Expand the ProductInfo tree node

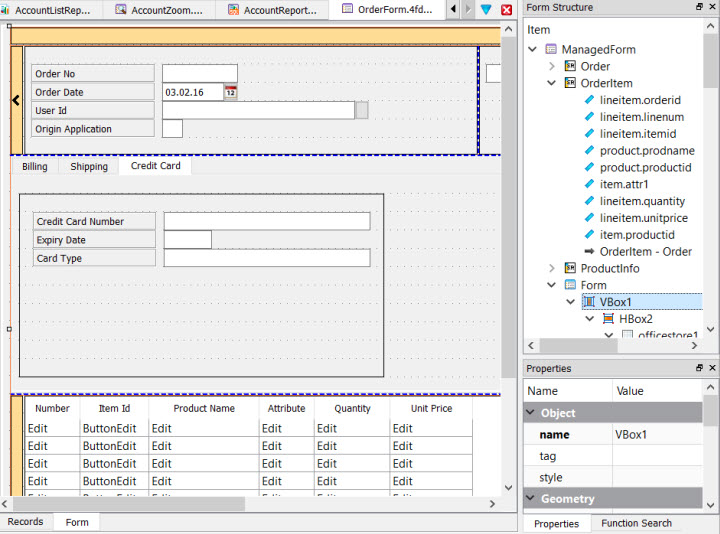click(551, 268)
